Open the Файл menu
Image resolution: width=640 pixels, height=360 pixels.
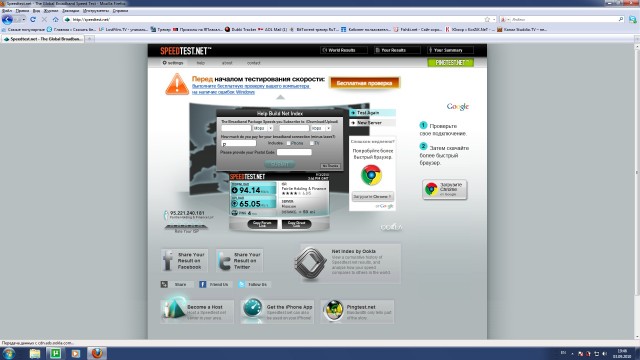tap(7, 11)
